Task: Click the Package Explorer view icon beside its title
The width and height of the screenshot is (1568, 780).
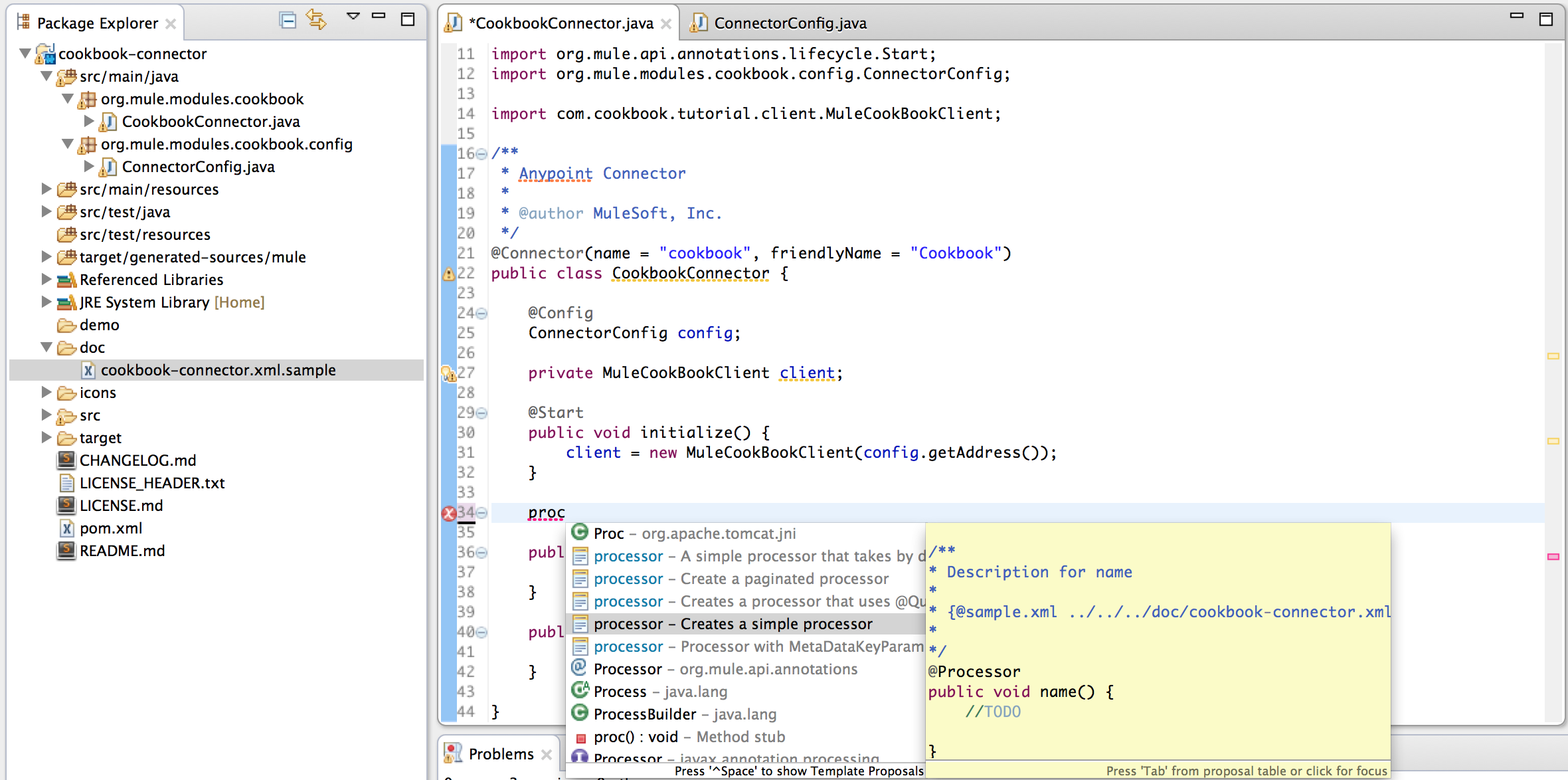Action: tap(22, 22)
